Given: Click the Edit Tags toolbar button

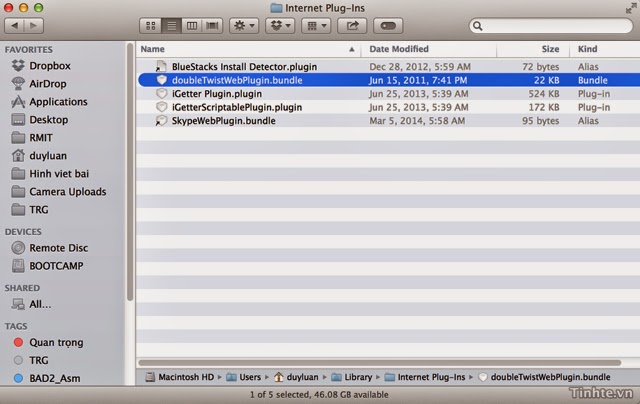Looking at the screenshot, I should coord(388,26).
